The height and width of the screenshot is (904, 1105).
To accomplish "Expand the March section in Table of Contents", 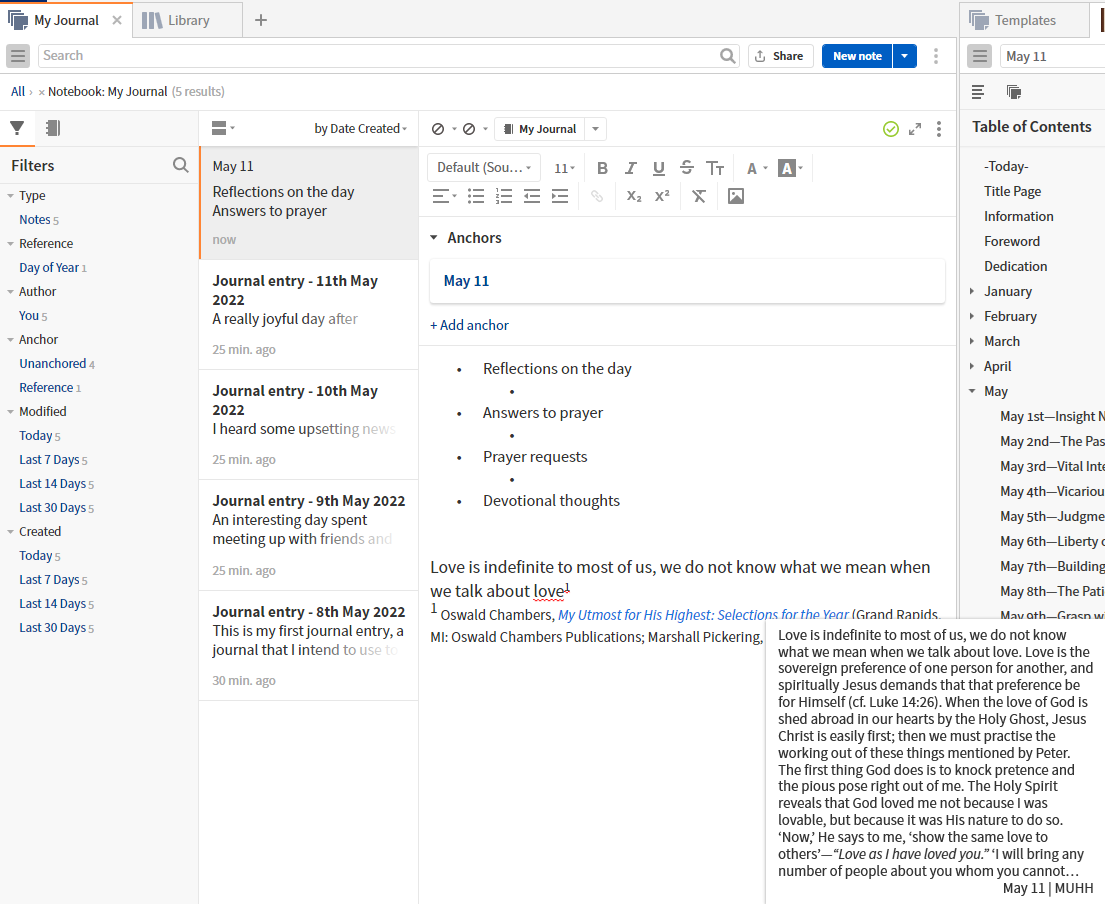I will (x=972, y=341).
